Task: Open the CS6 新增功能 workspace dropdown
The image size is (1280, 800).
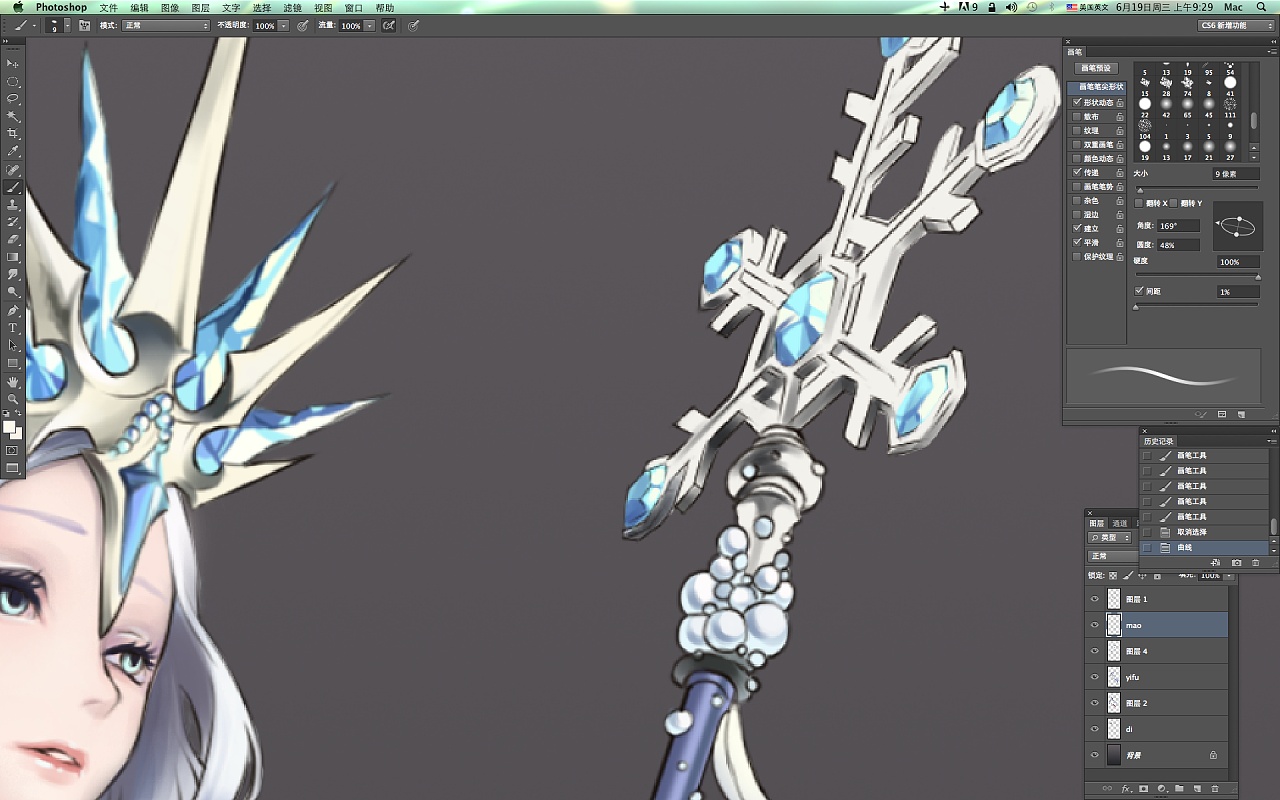Action: [x=1237, y=25]
